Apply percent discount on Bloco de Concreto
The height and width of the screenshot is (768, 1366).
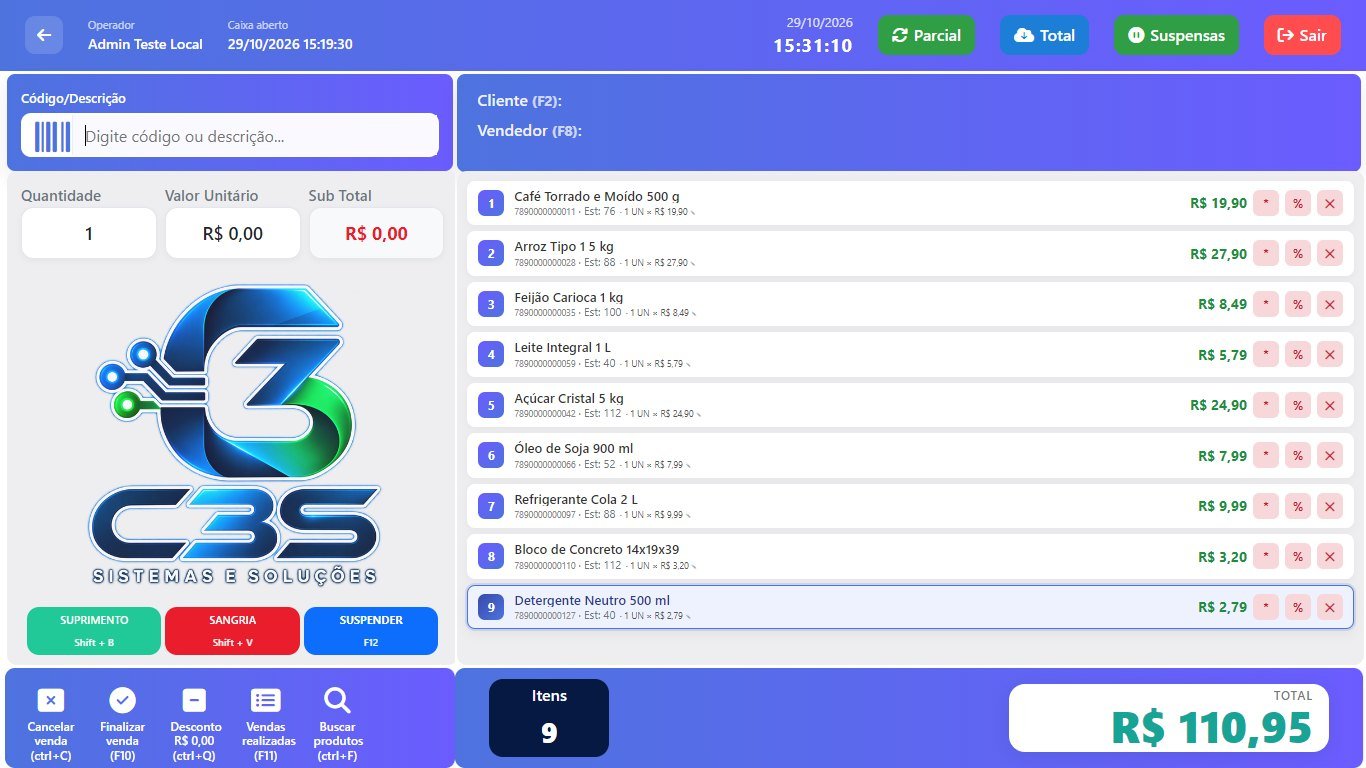pyautogui.click(x=1298, y=557)
